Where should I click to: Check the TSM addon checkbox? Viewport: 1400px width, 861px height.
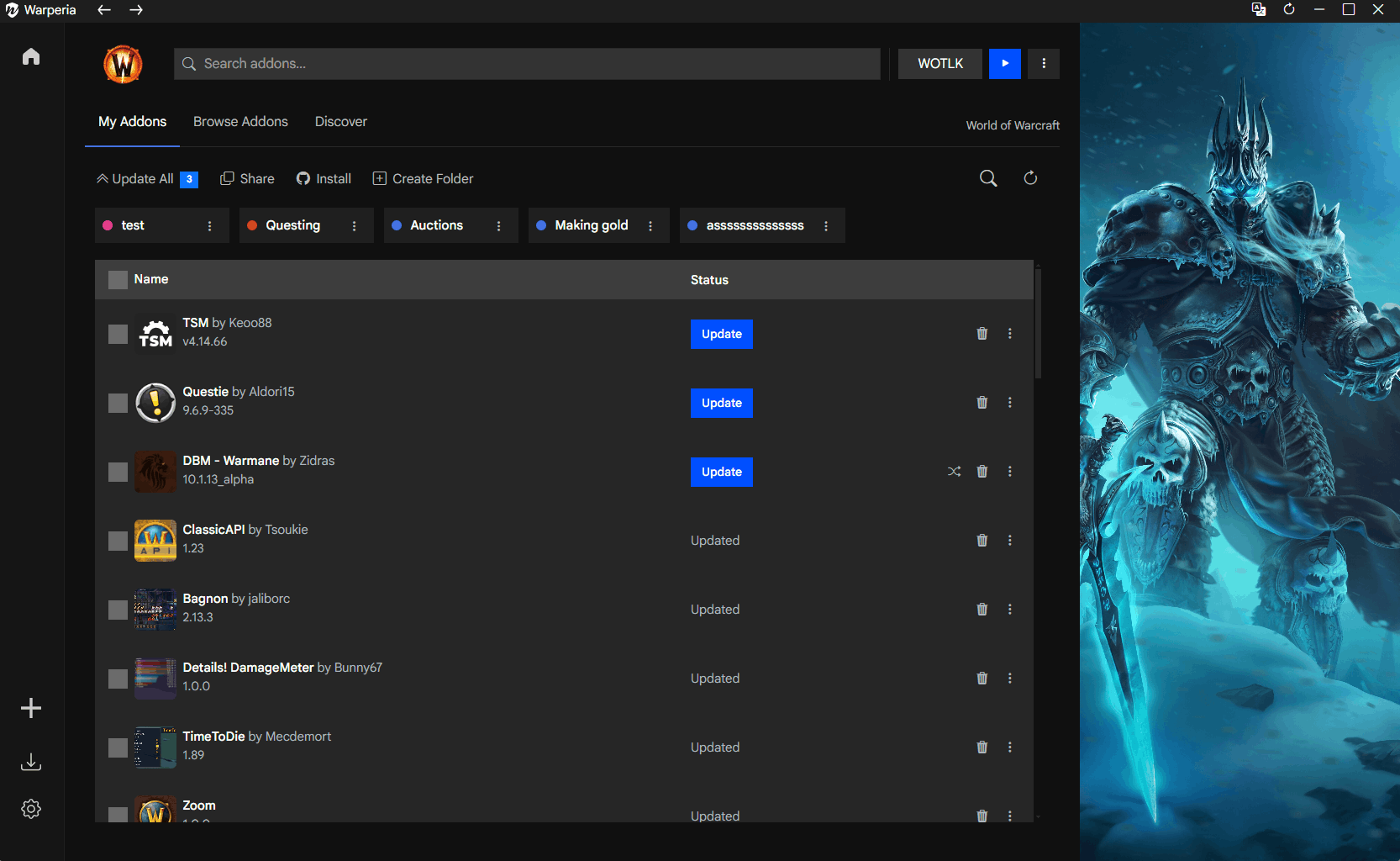[x=118, y=334]
